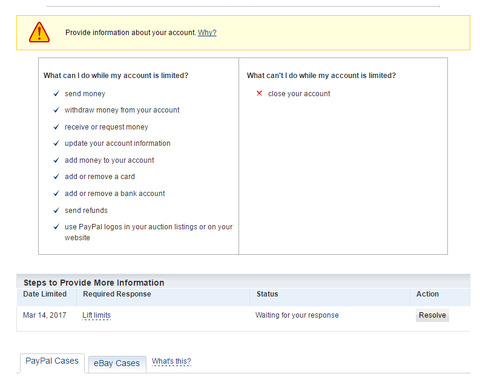Click the Required Response column header
This screenshot has width=480, height=377.
(x=117, y=294)
